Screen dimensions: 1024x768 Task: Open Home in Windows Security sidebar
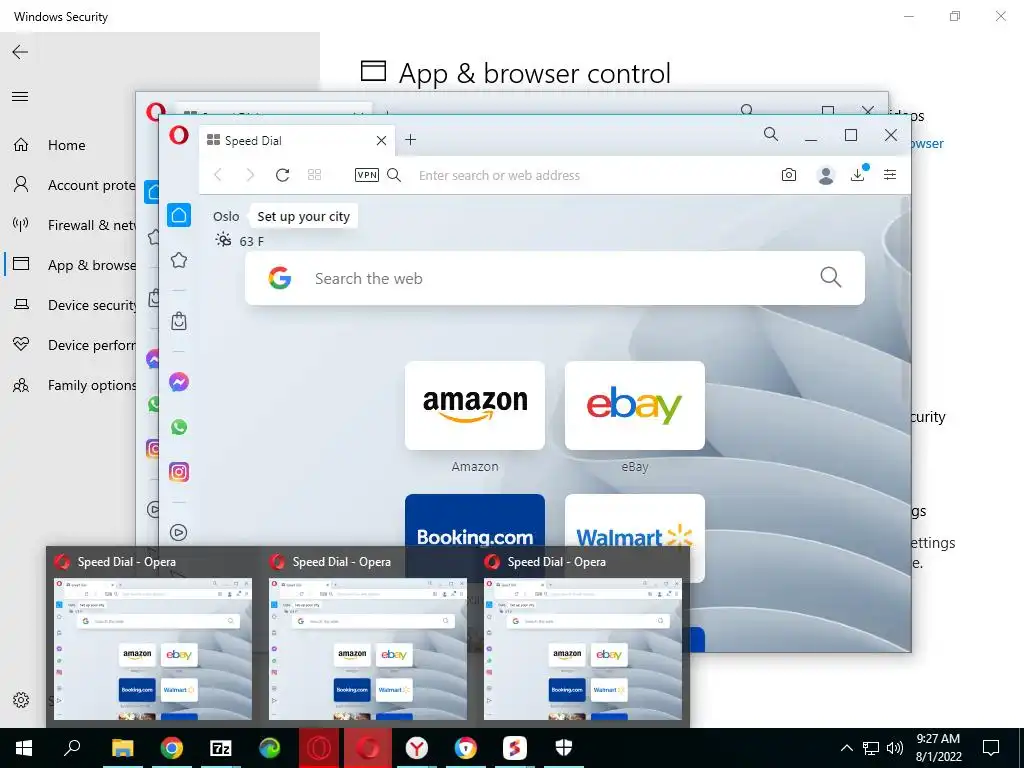[67, 145]
